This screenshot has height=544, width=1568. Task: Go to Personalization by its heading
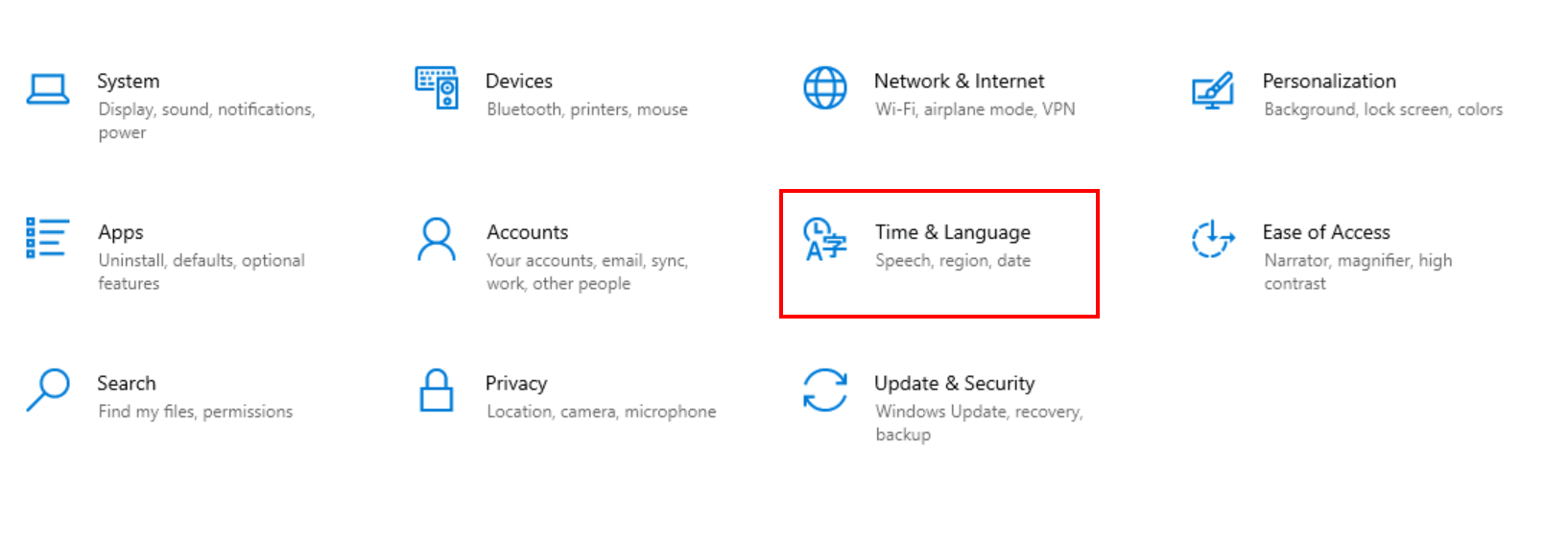pyautogui.click(x=1329, y=82)
